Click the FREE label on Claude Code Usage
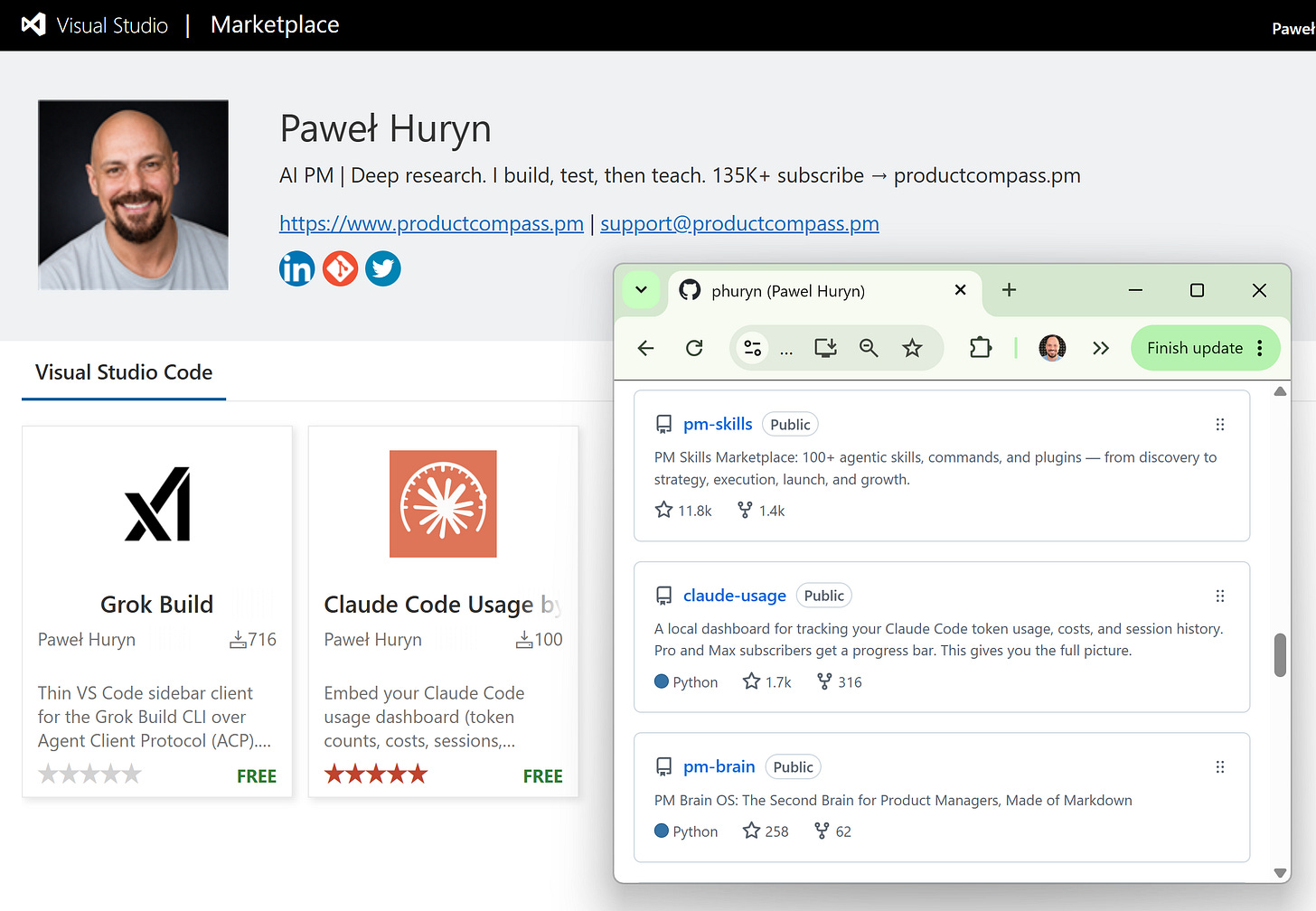The width and height of the screenshot is (1316, 911). pyautogui.click(x=543, y=776)
